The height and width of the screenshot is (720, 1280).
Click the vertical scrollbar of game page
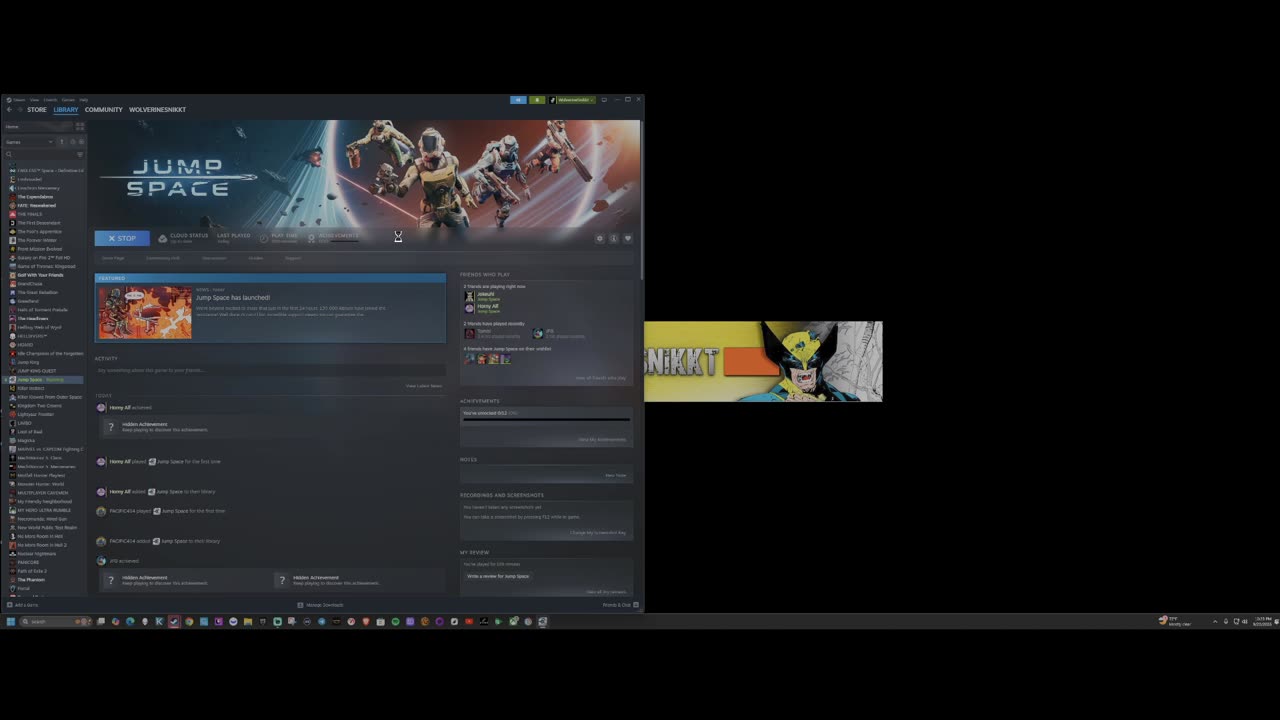point(642,200)
